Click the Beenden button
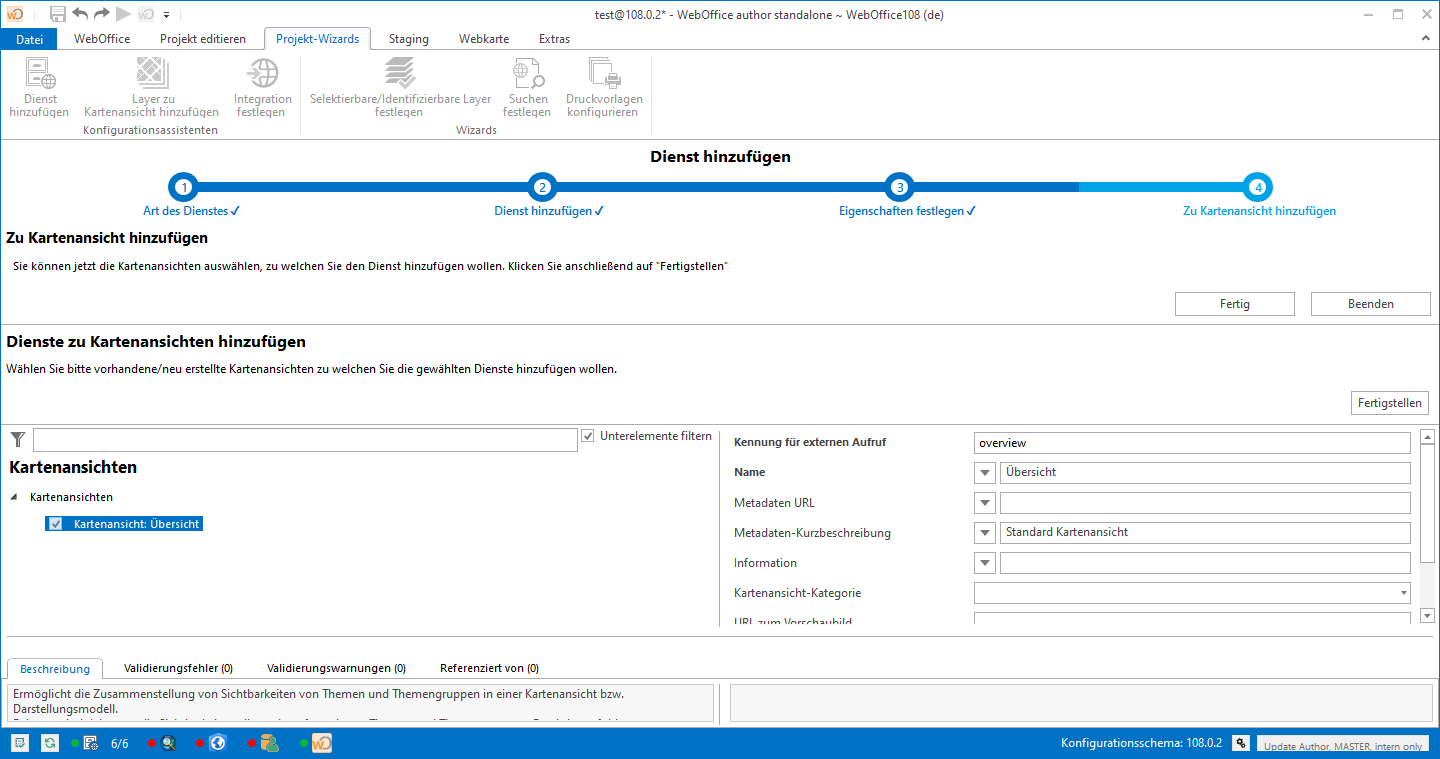Viewport: 1440px width, 759px height. click(1370, 304)
